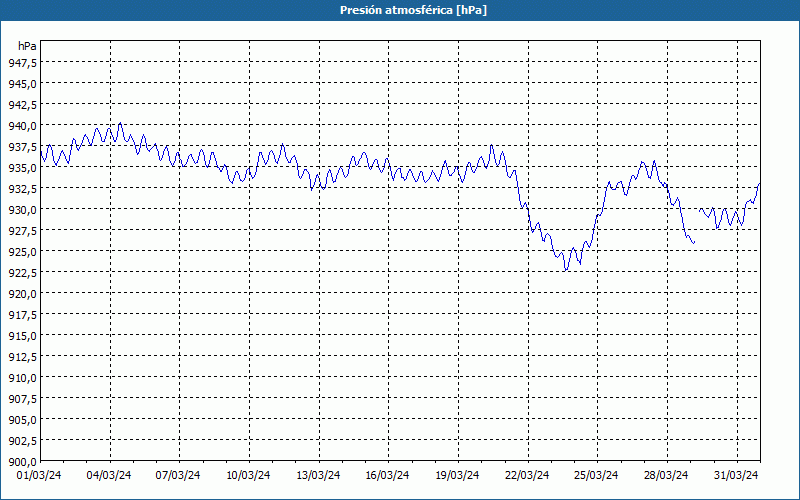Click the 915,0 y-axis label
This screenshot has width=800, height=500.
coord(22,336)
